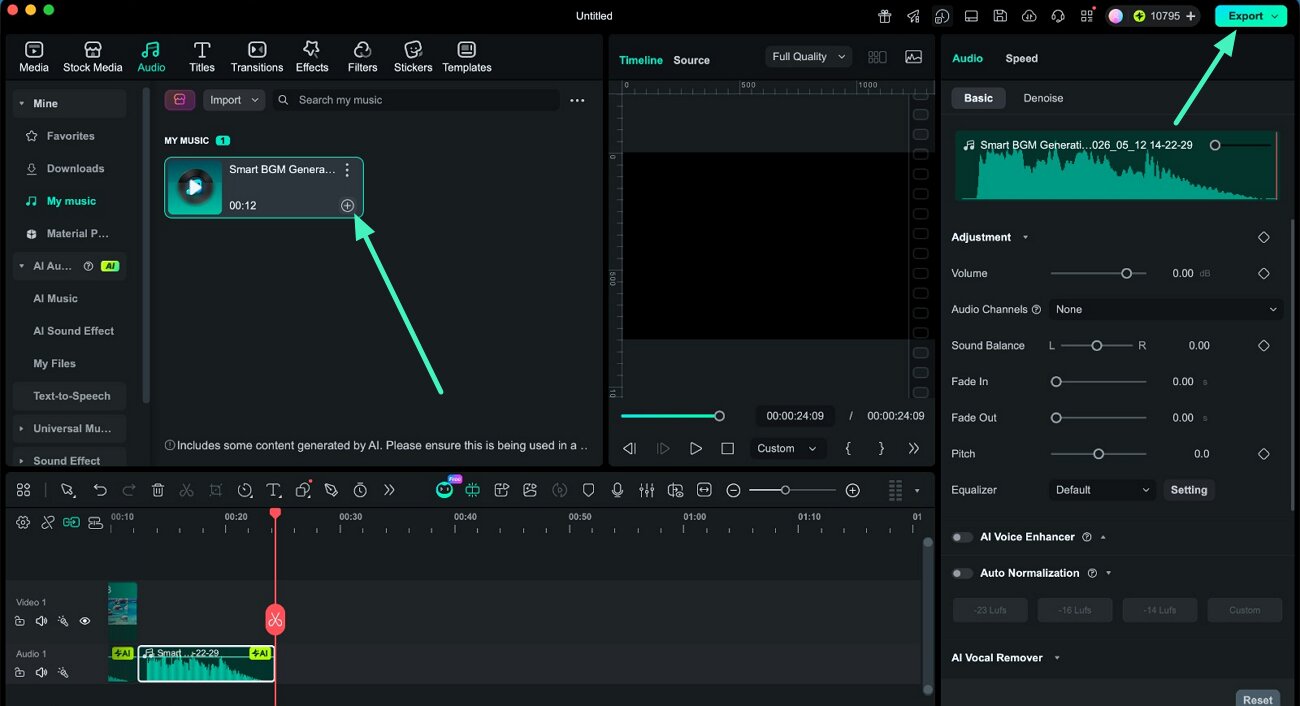The image size is (1300, 706).
Task: Select the text tool in timeline toolbar
Action: click(273, 490)
